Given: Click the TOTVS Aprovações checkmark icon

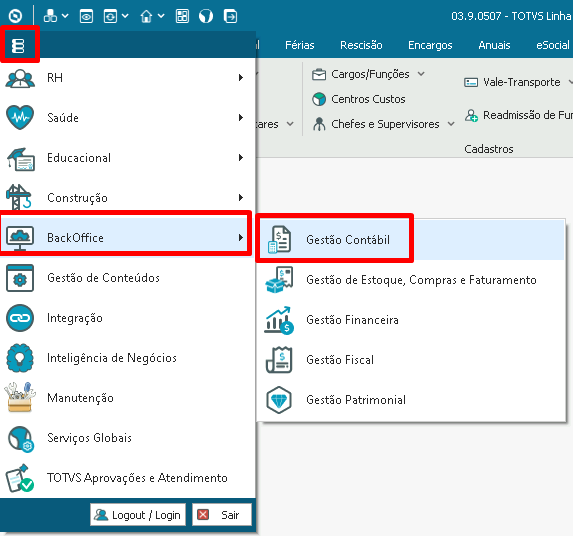Looking at the screenshot, I should [x=20, y=478].
